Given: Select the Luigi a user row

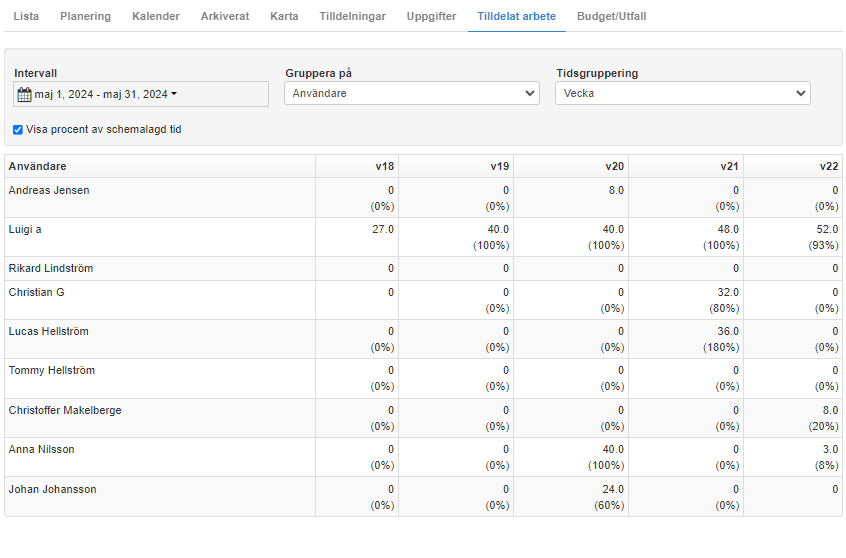Looking at the screenshot, I should coord(423,237).
